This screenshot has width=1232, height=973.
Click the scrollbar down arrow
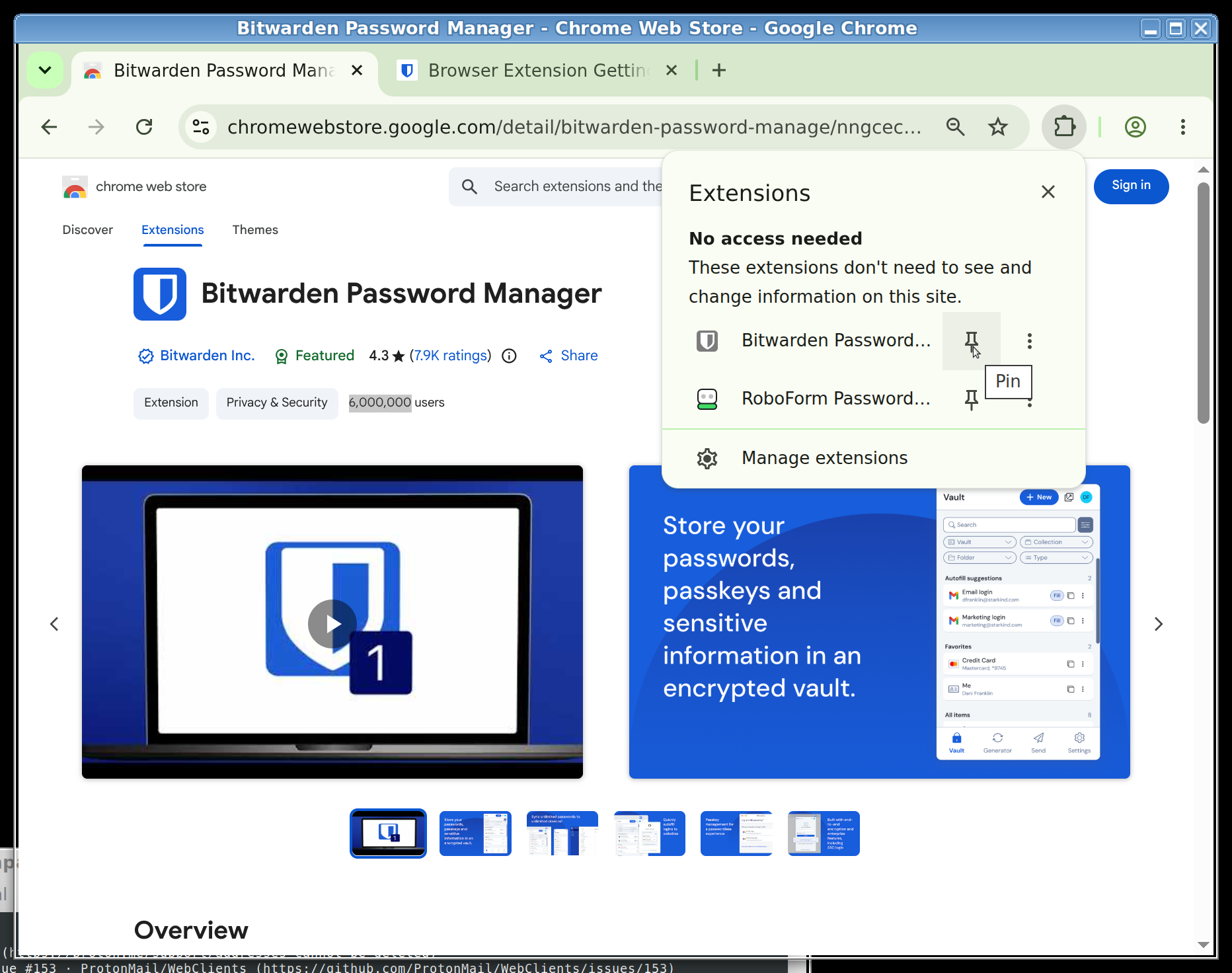pyautogui.click(x=1204, y=945)
